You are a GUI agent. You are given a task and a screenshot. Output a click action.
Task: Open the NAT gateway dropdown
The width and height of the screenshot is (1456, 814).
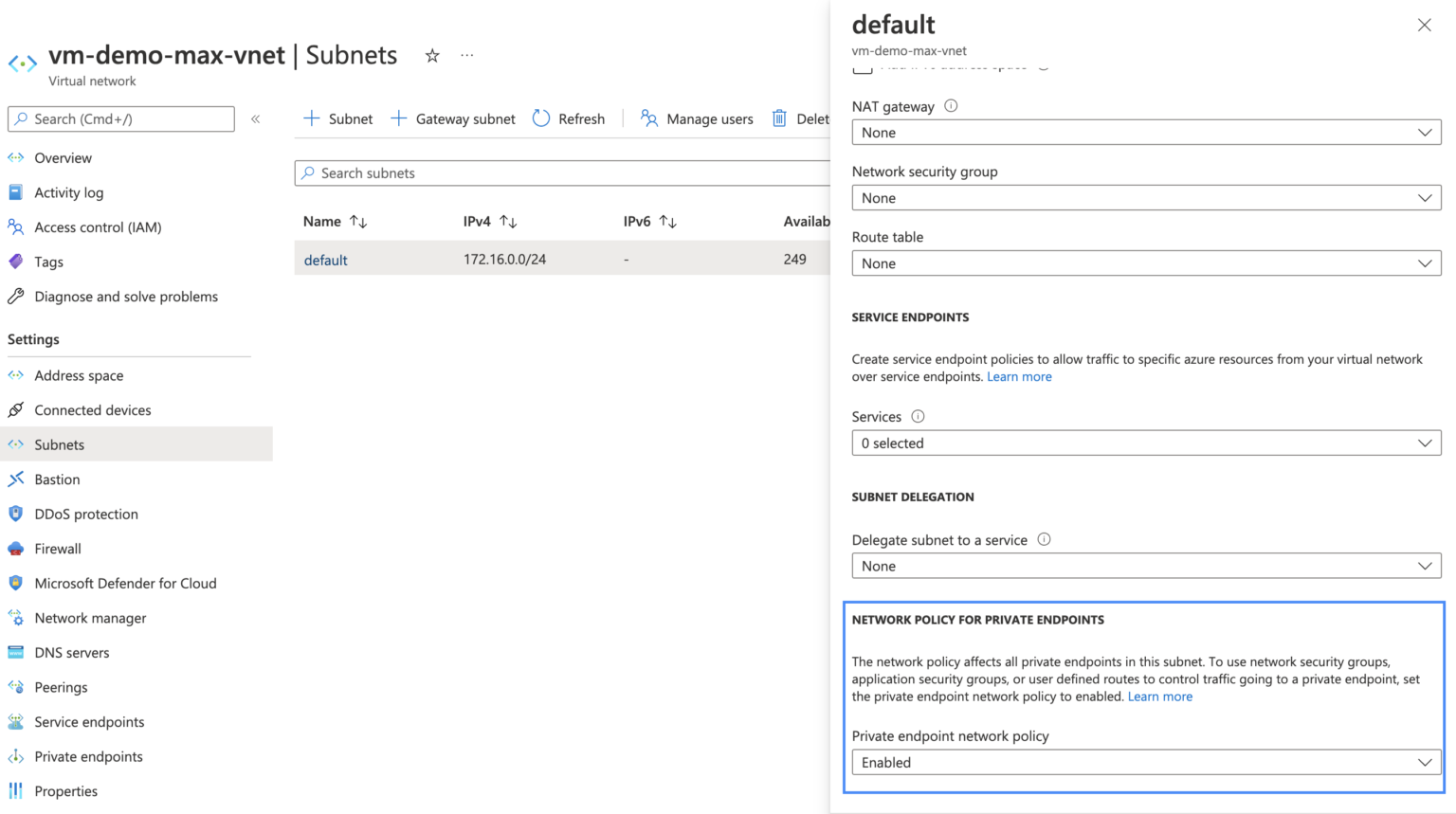click(1146, 133)
